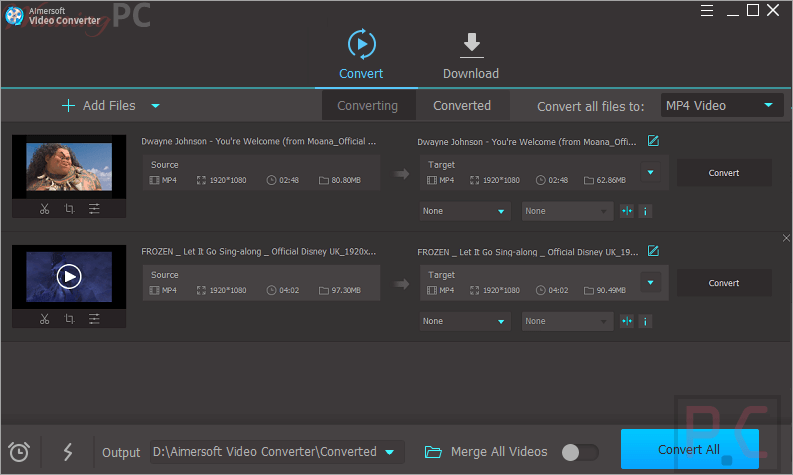
Task: Open the Convert section
Action: click(x=361, y=55)
